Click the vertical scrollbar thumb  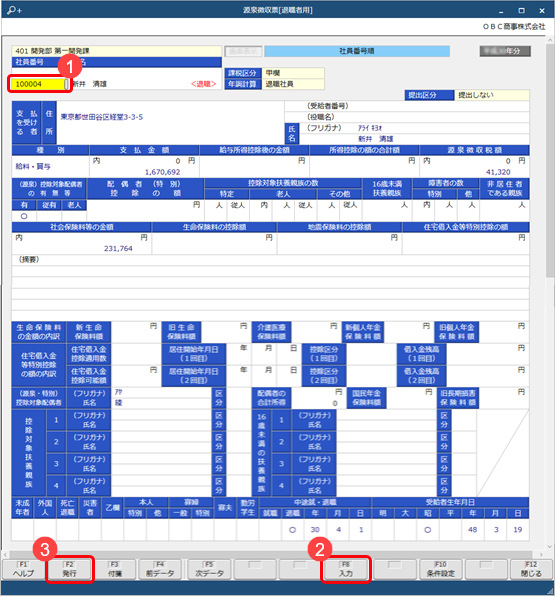[x=550, y=161]
